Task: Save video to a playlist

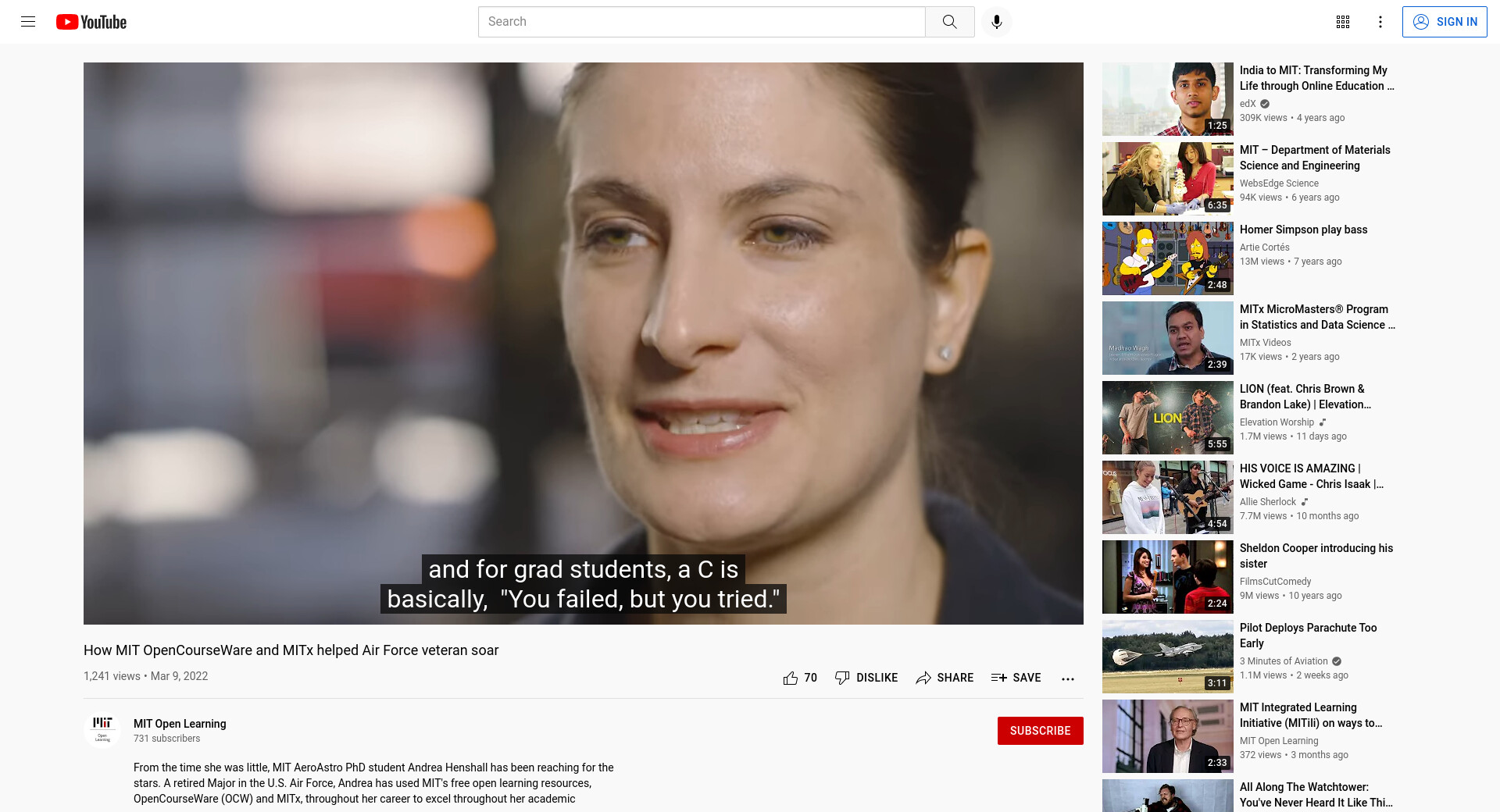Action: coord(1016,678)
